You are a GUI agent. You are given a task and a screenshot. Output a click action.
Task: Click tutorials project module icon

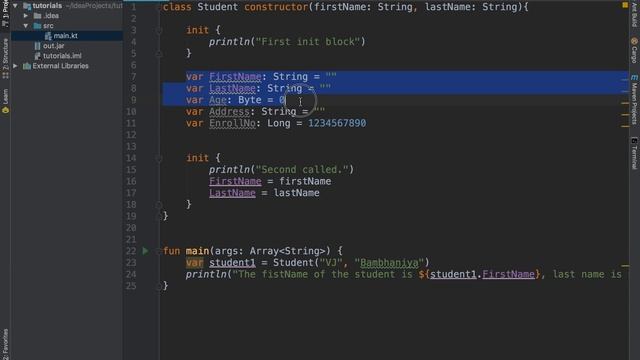[x=27, y=6]
